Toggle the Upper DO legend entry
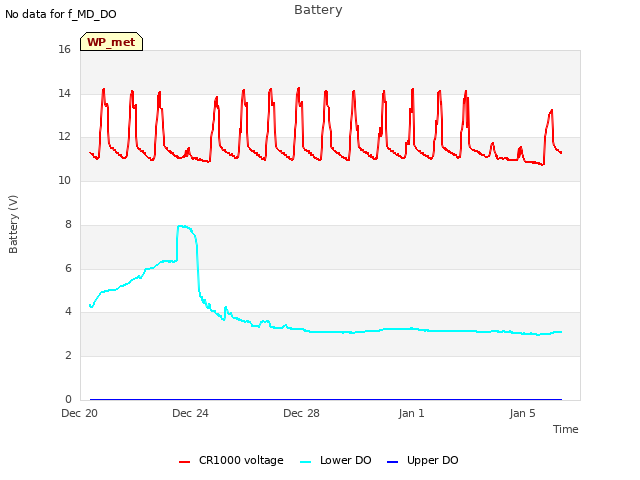640x480 pixels. (422, 460)
